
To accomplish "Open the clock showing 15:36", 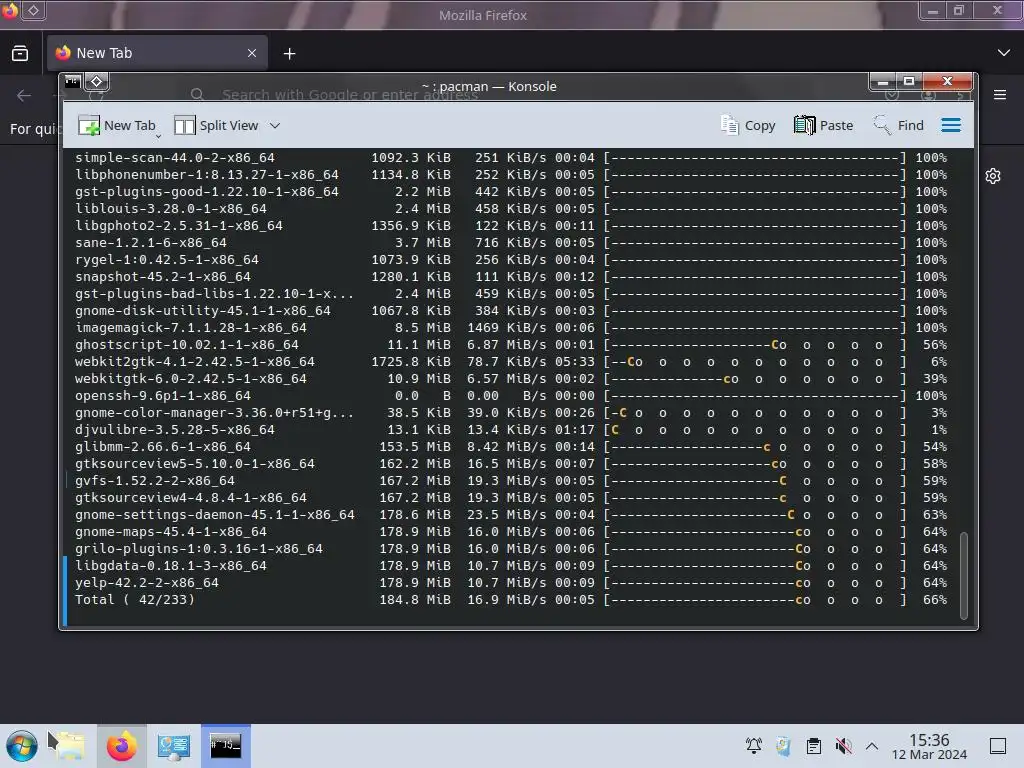I will [929, 746].
